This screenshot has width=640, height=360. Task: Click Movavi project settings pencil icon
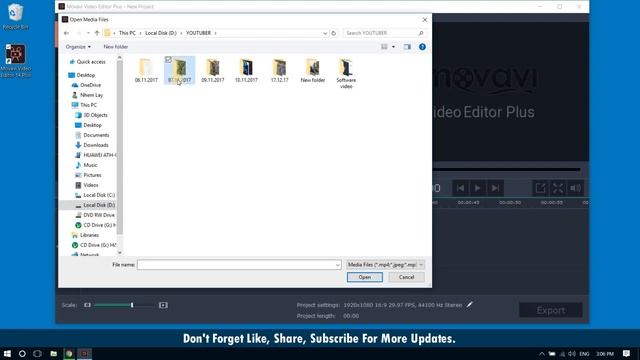click(x=470, y=304)
